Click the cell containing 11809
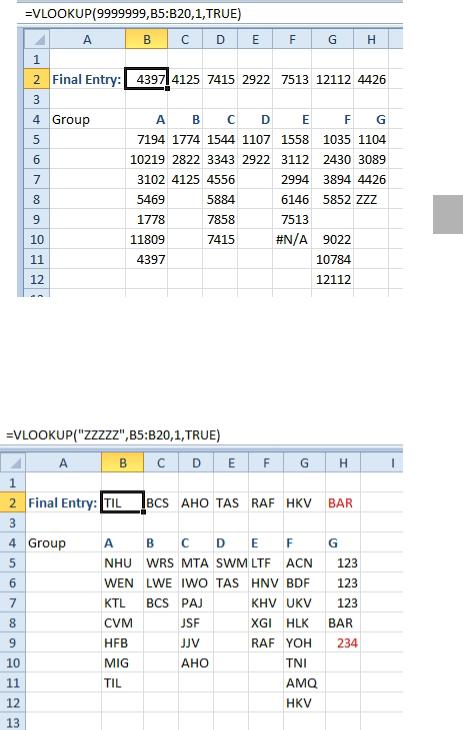Screen dimensions: 463x730 click(x=146, y=239)
